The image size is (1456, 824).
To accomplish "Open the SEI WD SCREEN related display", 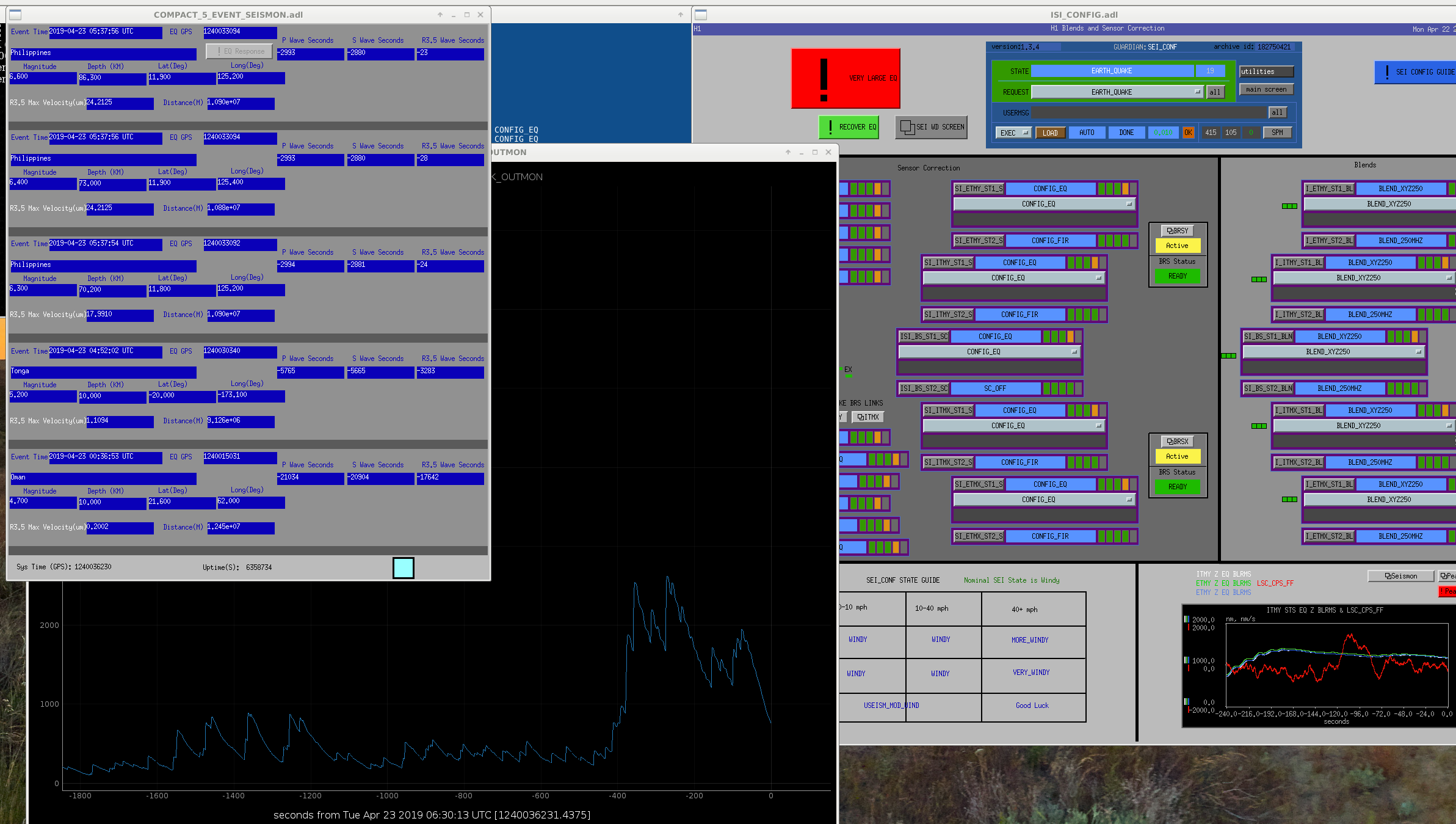I will click(931, 127).
